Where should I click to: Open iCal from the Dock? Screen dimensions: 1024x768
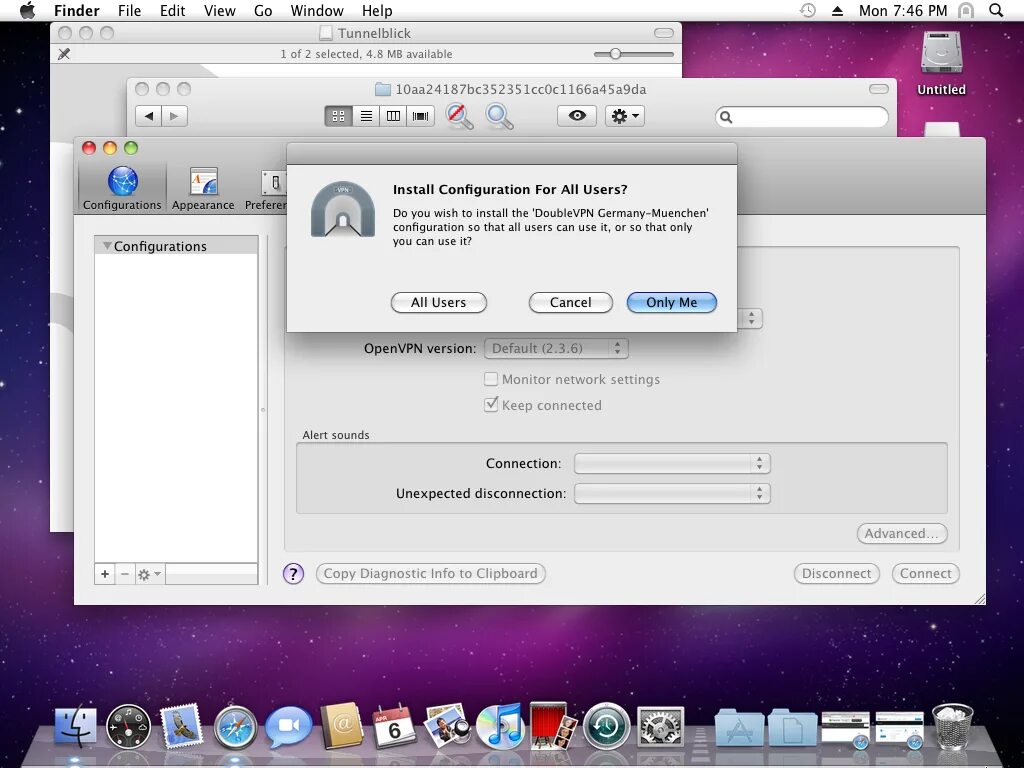tap(394, 726)
